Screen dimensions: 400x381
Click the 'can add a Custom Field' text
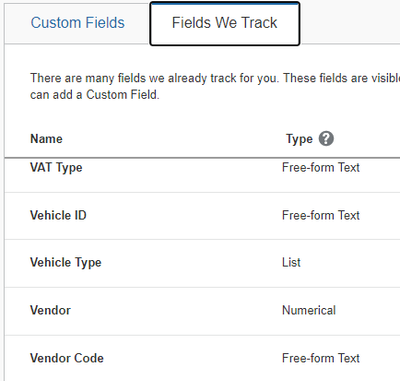pyautogui.click(x=95, y=95)
